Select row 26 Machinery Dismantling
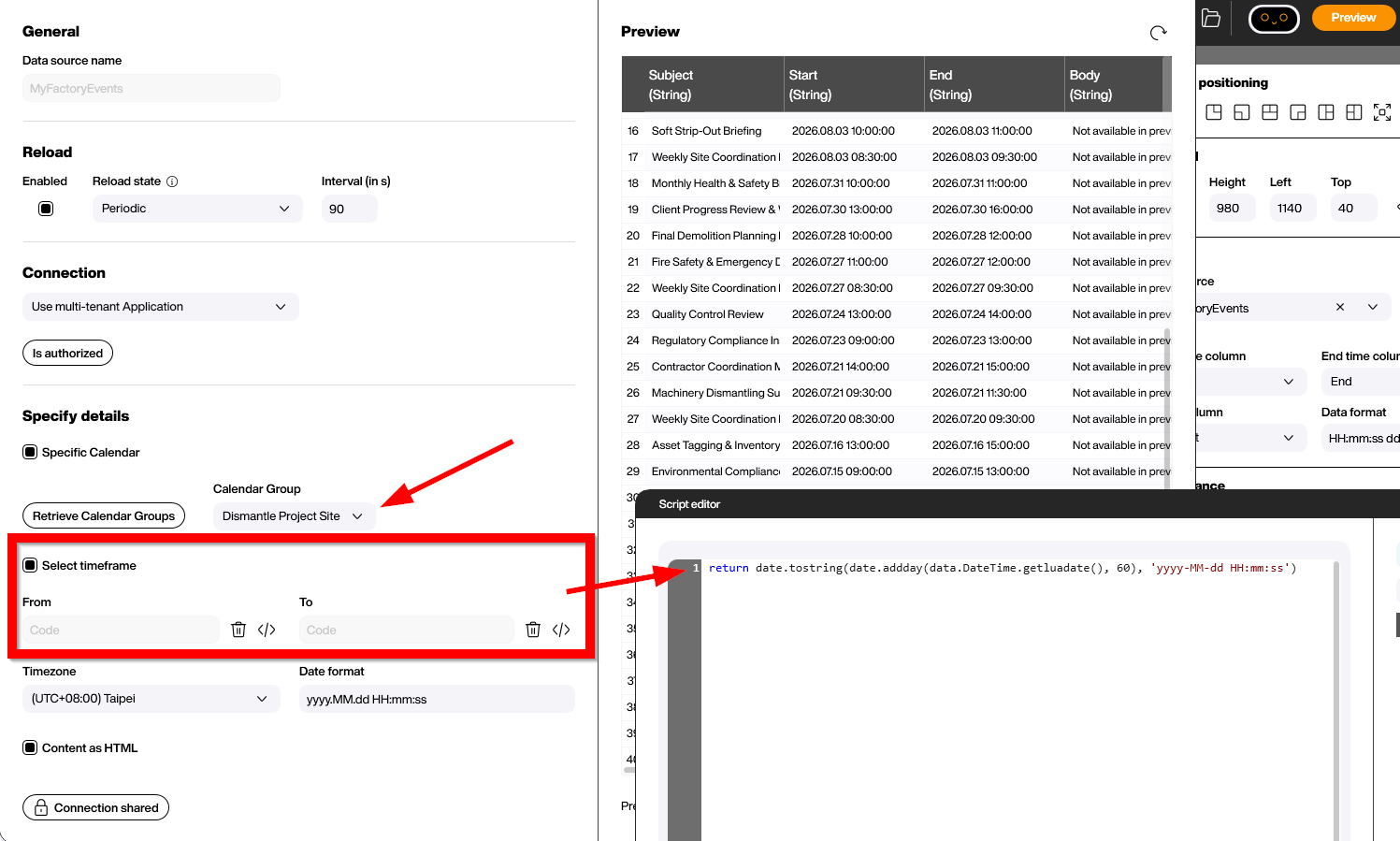Image resolution: width=1400 pixels, height=841 pixels. pos(897,393)
